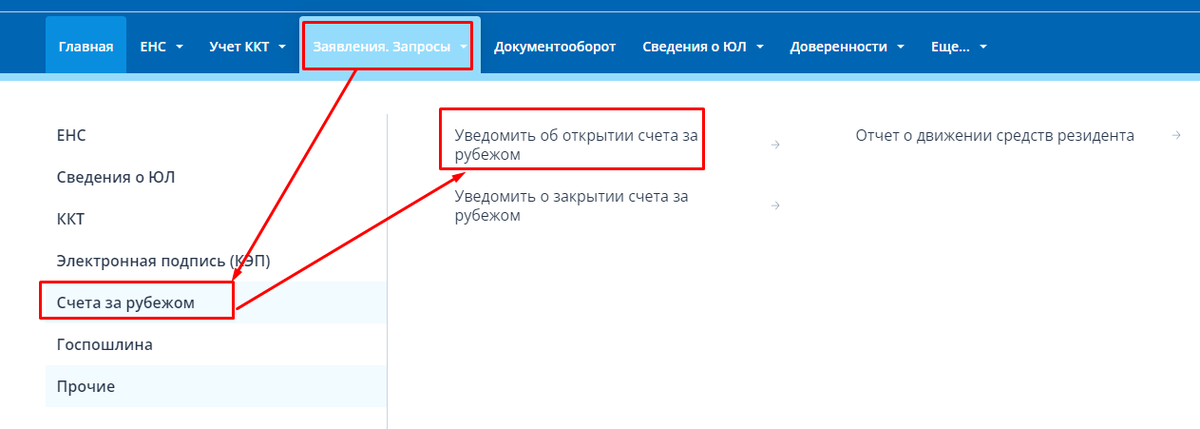Open Отчет о движении средств резидента

(x=995, y=136)
